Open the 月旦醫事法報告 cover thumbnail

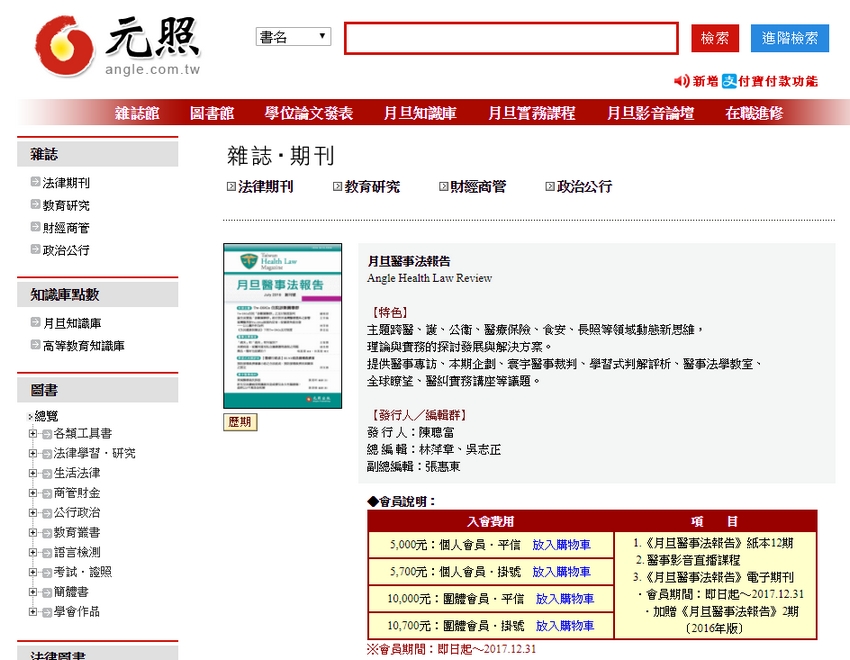pyautogui.click(x=282, y=326)
